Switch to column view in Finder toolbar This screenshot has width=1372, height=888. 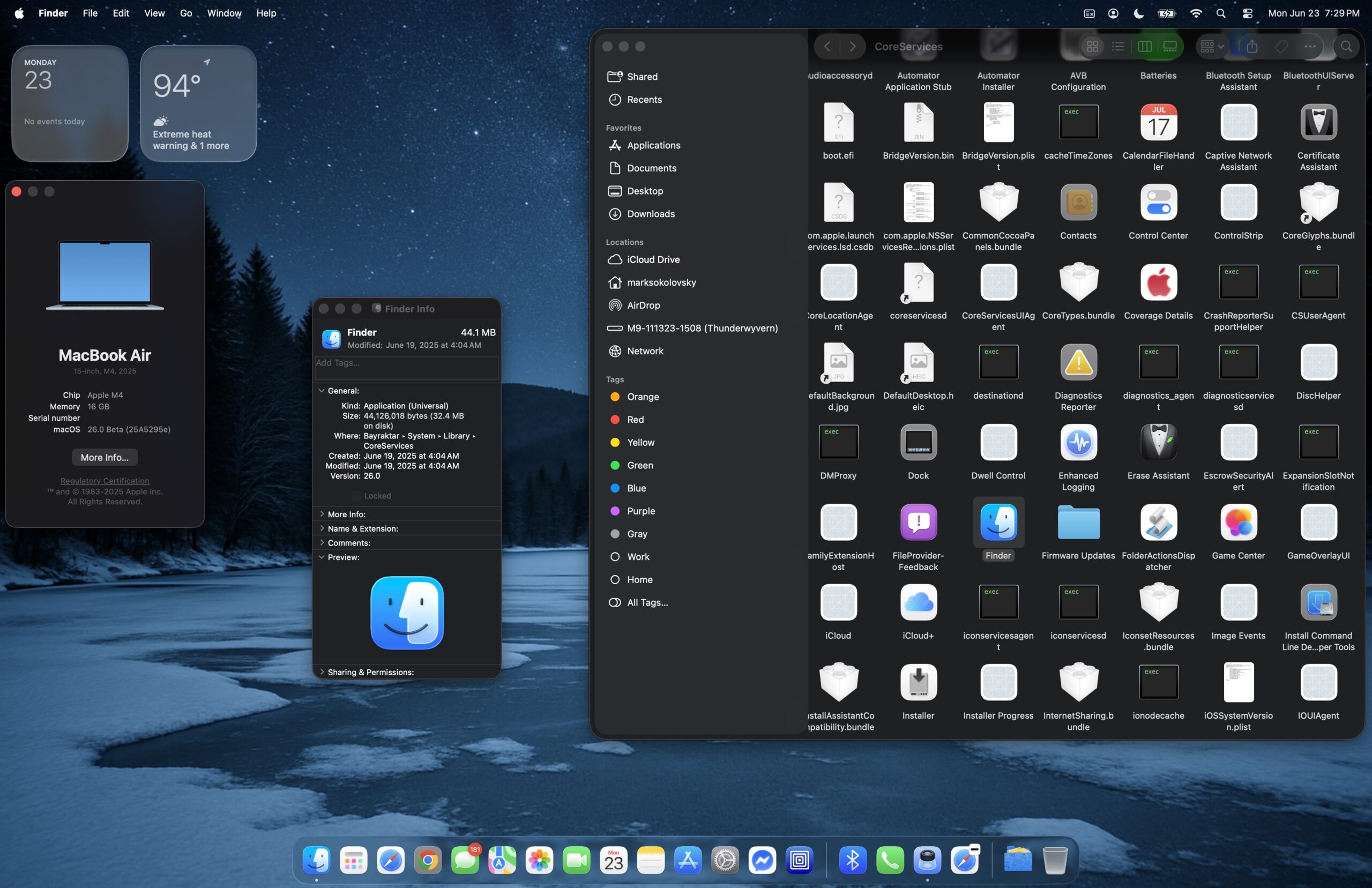1144,46
